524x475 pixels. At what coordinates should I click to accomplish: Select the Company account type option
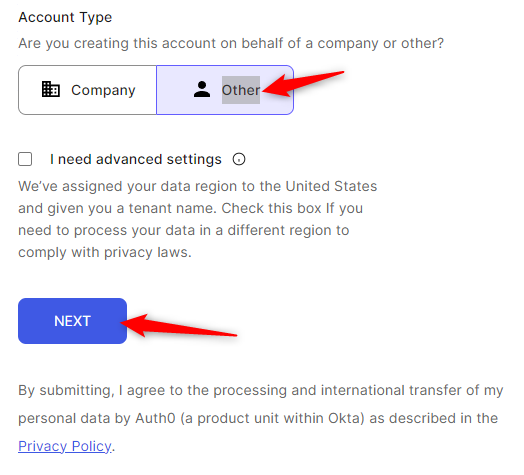point(88,90)
